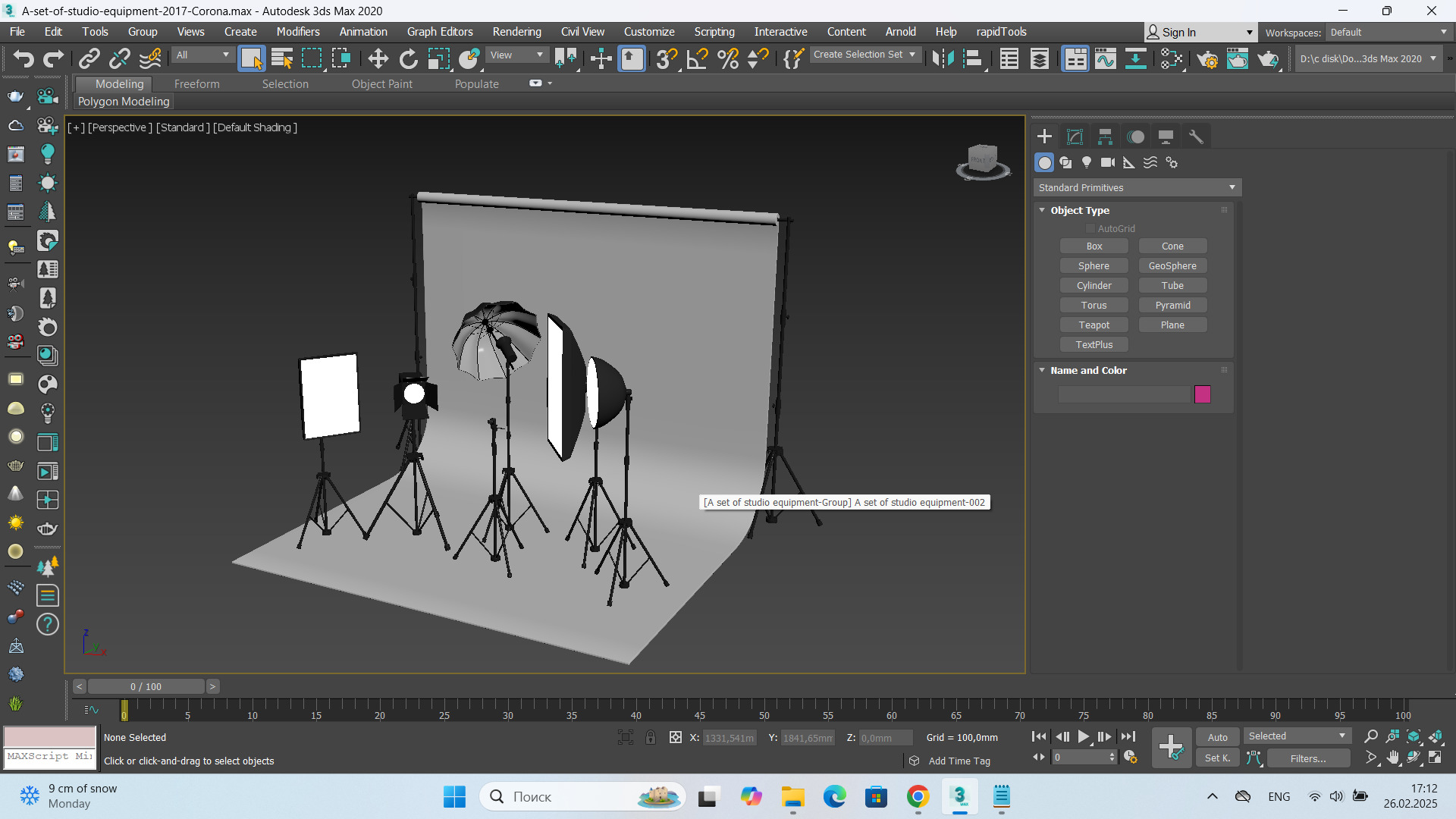Open the Sign In dropdown

point(1200,32)
